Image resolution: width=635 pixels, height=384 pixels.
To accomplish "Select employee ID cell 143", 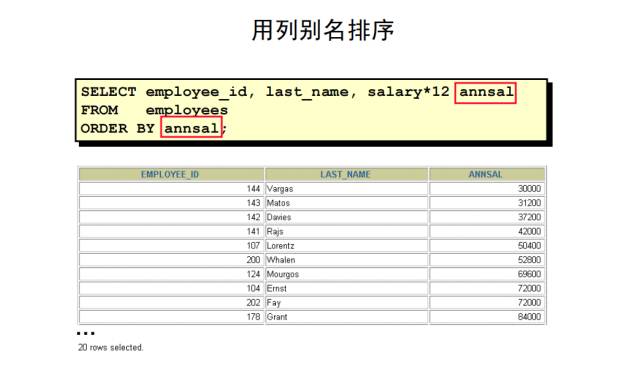I will point(171,203).
